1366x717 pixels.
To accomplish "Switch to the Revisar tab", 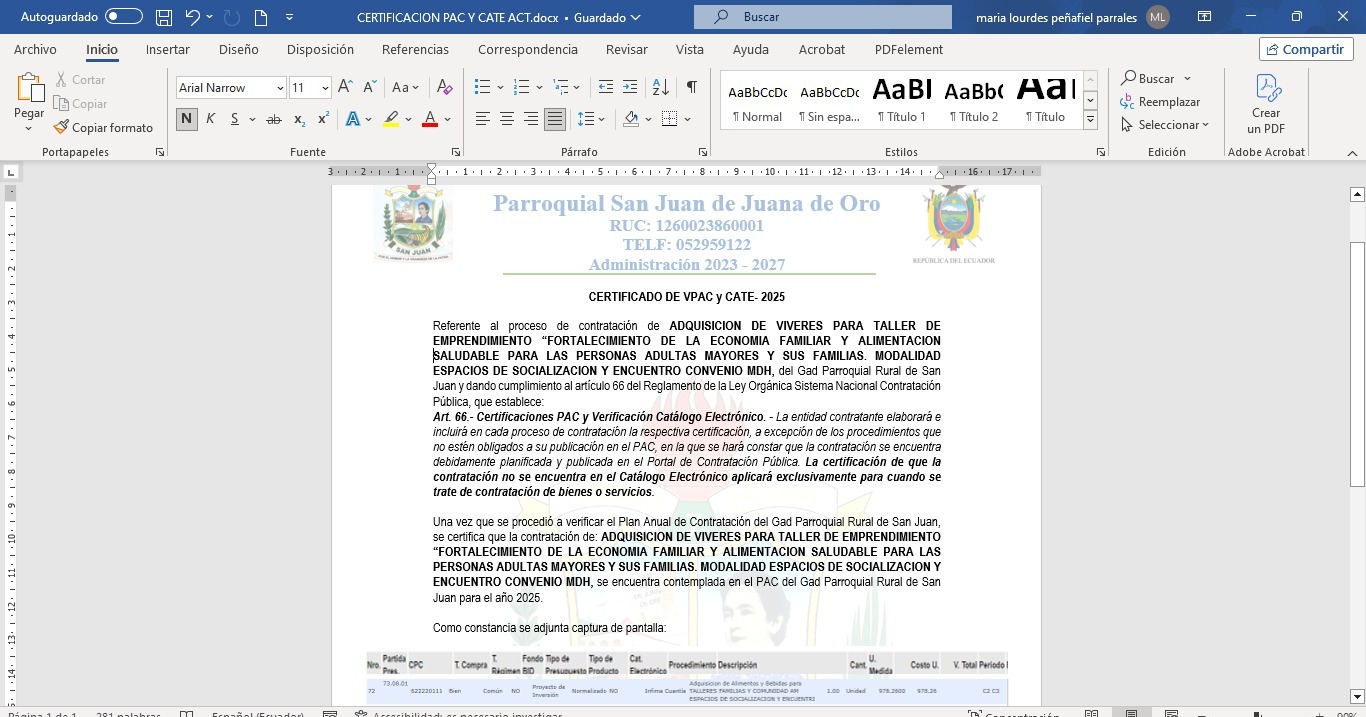I will [626, 49].
